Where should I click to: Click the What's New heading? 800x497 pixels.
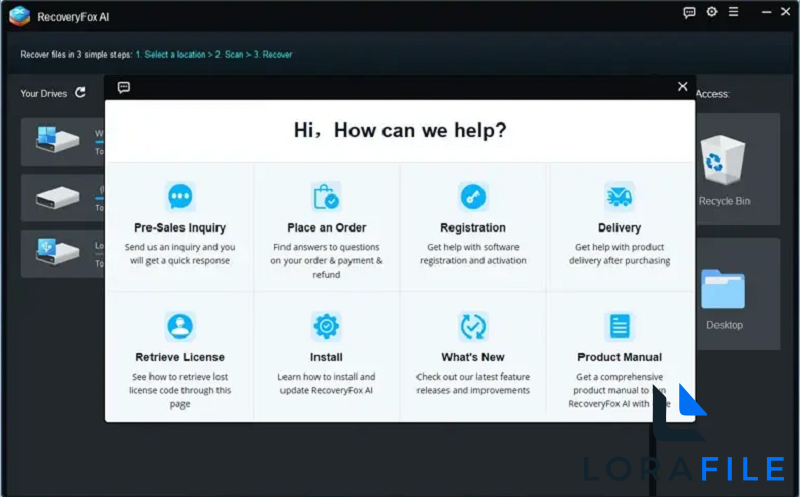click(x=473, y=357)
